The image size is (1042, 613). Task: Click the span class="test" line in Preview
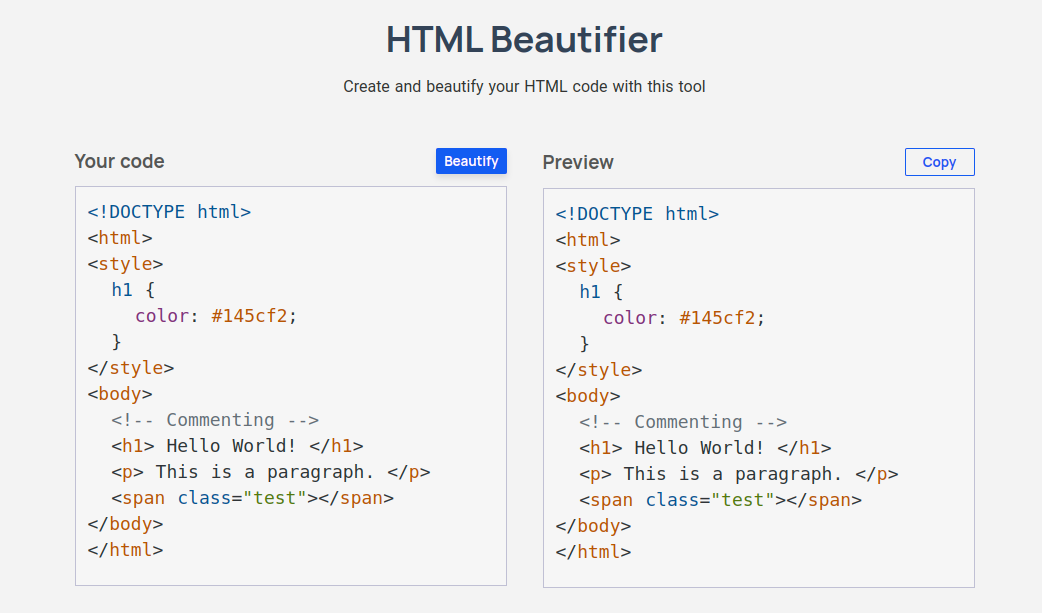pyautogui.click(x=720, y=500)
